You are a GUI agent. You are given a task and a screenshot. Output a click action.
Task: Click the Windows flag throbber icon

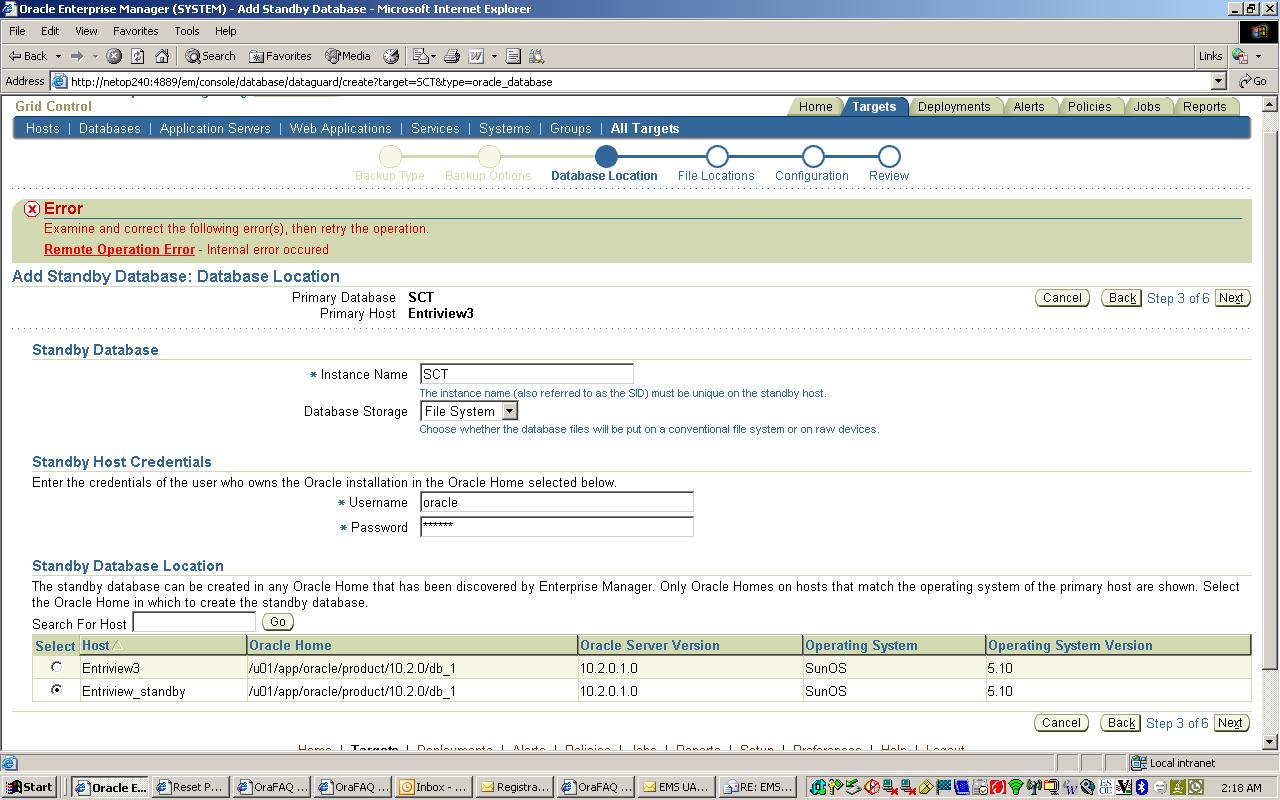click(x=1258, y=32)
